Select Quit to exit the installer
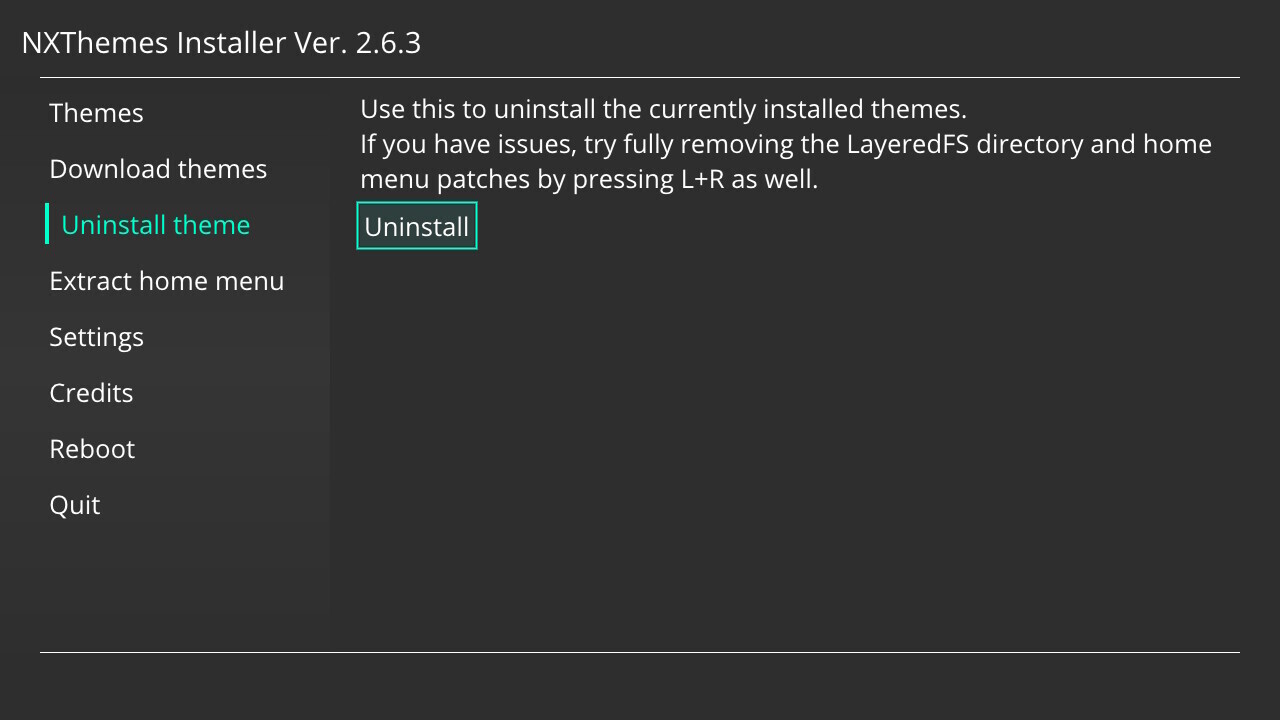1280x720 pixels. click(75, 505)
